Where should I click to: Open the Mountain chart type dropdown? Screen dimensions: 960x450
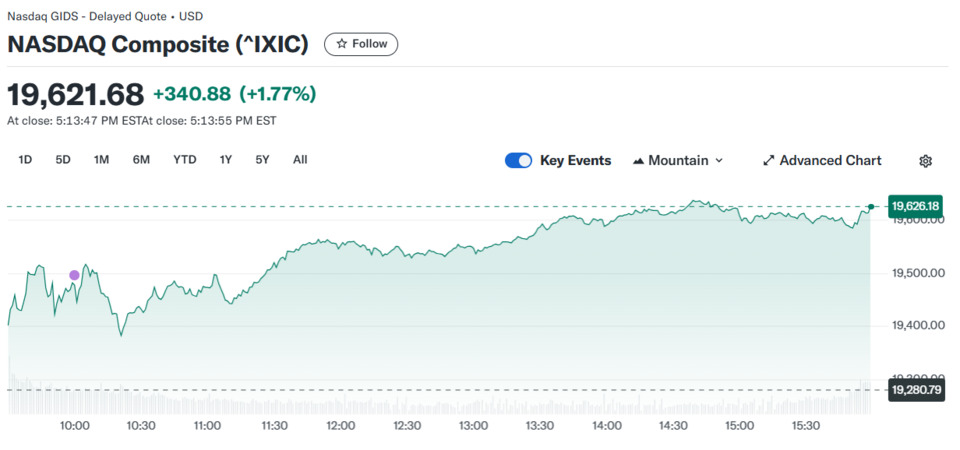pyautogui.click(x=677, y=160)
